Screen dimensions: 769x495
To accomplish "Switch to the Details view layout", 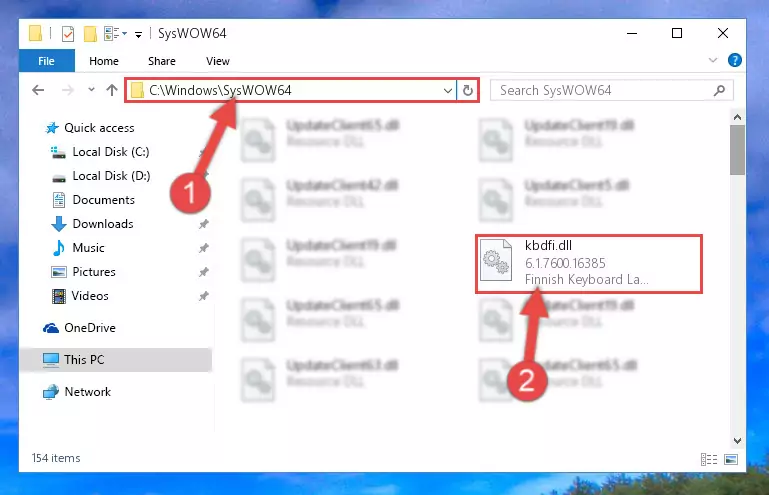I will pos(709,459).
